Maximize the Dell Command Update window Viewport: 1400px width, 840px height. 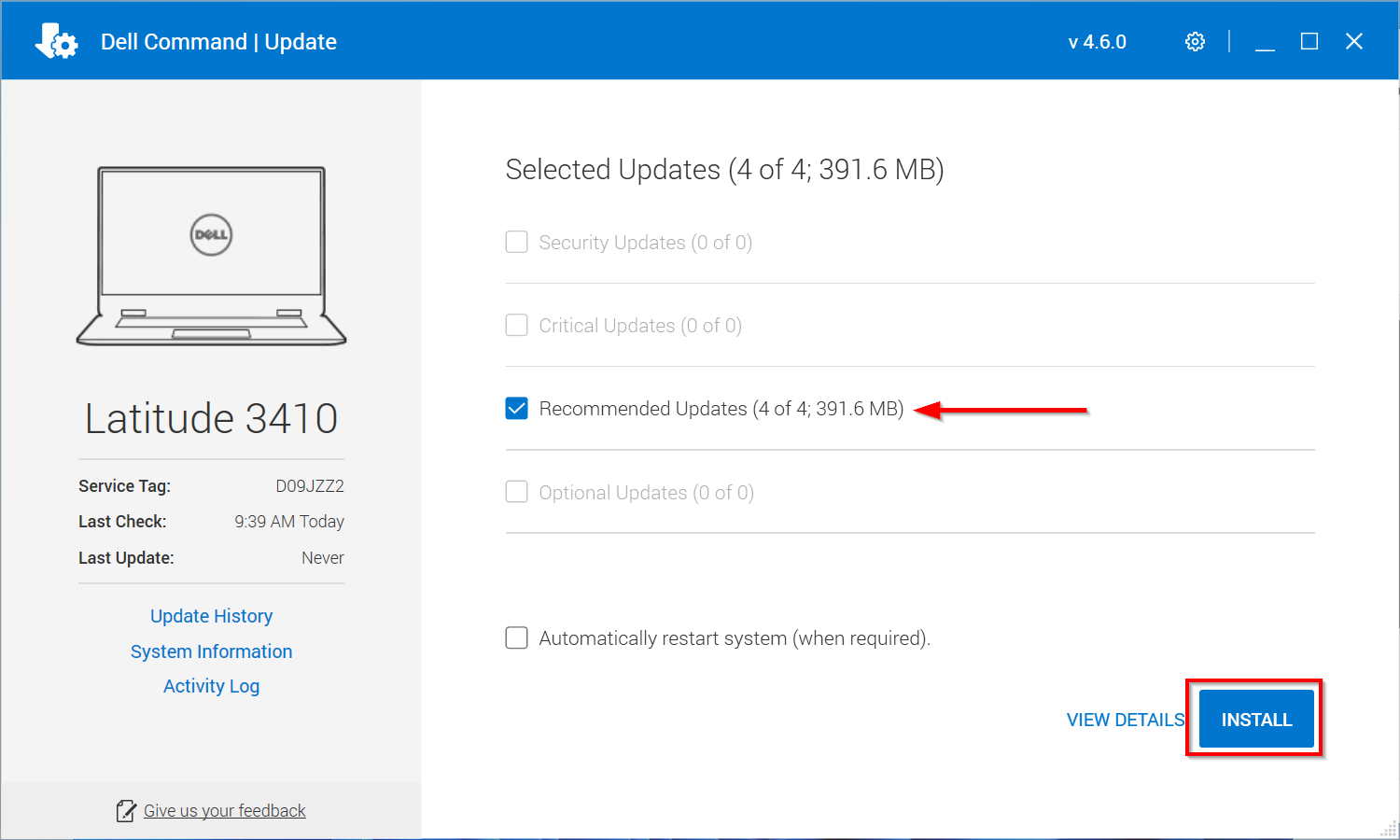pos(1309,41)
